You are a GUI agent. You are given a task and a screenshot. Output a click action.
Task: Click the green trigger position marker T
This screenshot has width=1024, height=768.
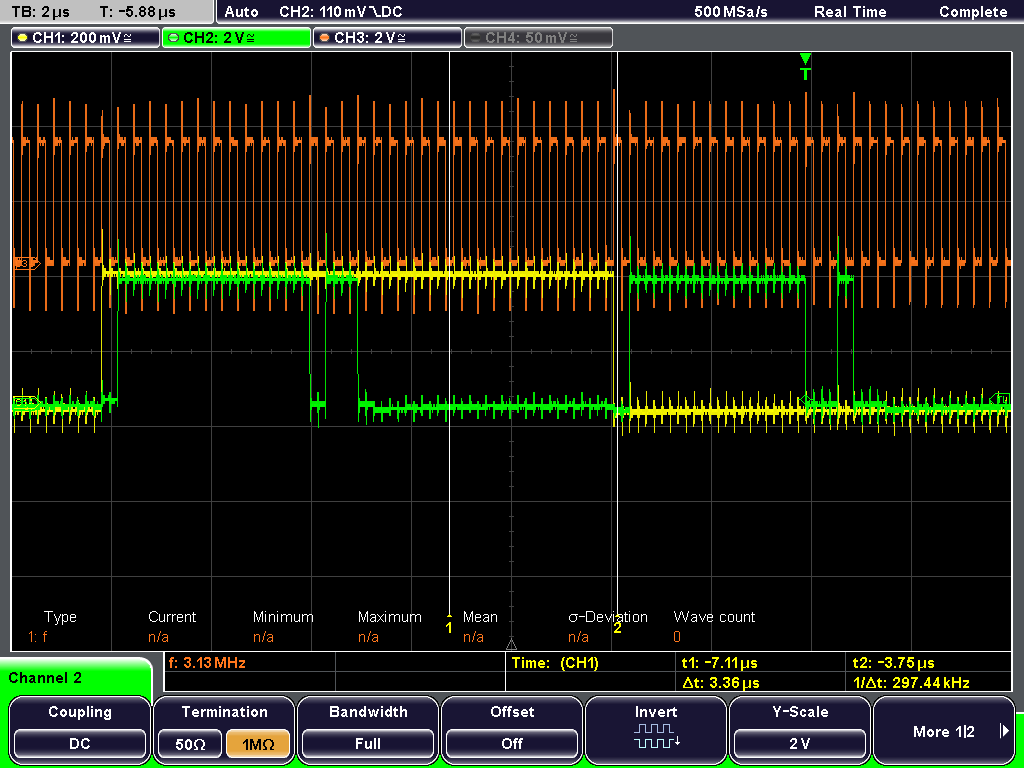[x=806, y=68]
